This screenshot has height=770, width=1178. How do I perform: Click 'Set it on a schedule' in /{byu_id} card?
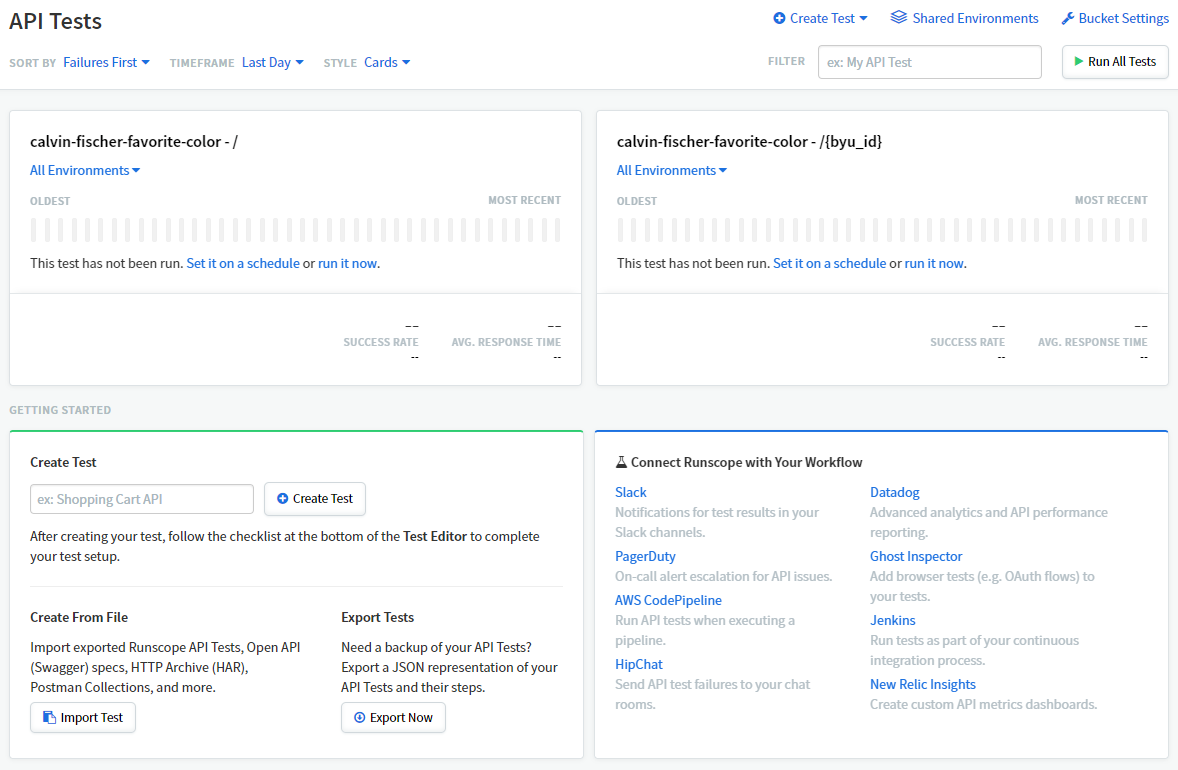(829, 264)
